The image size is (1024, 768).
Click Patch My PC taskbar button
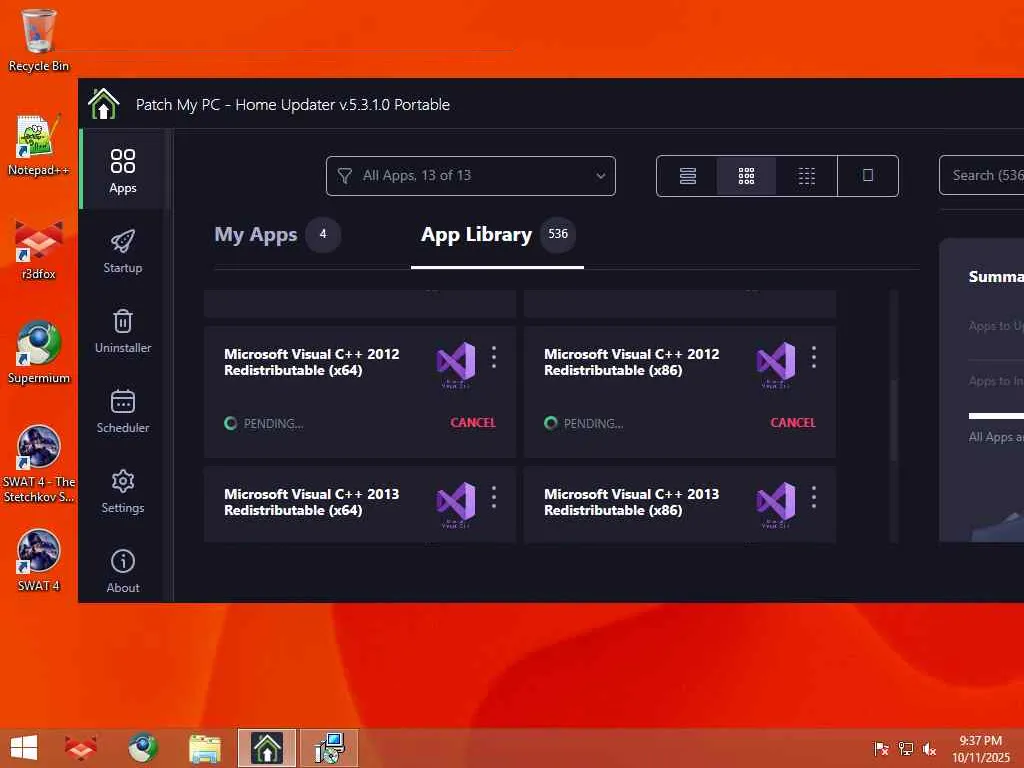(x=266, y=748)
